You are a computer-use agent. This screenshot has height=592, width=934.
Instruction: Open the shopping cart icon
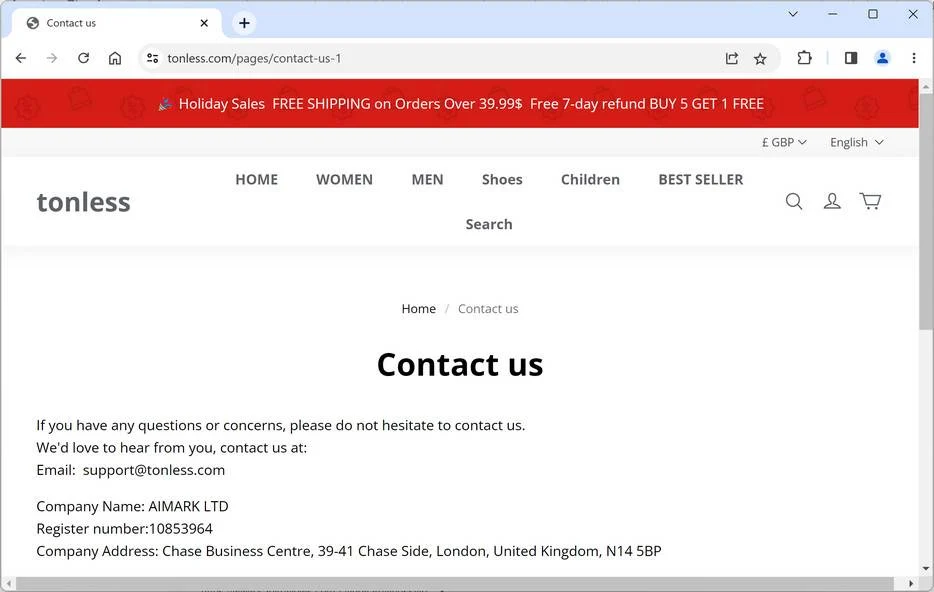click(x=870, y=201)
